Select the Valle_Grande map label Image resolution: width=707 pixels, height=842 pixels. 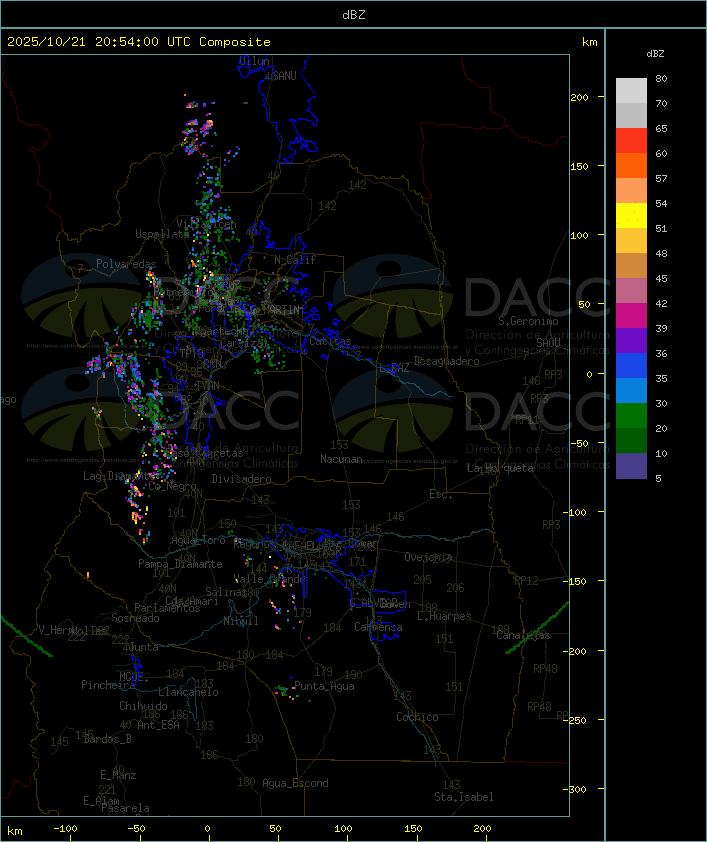(269, 579)
